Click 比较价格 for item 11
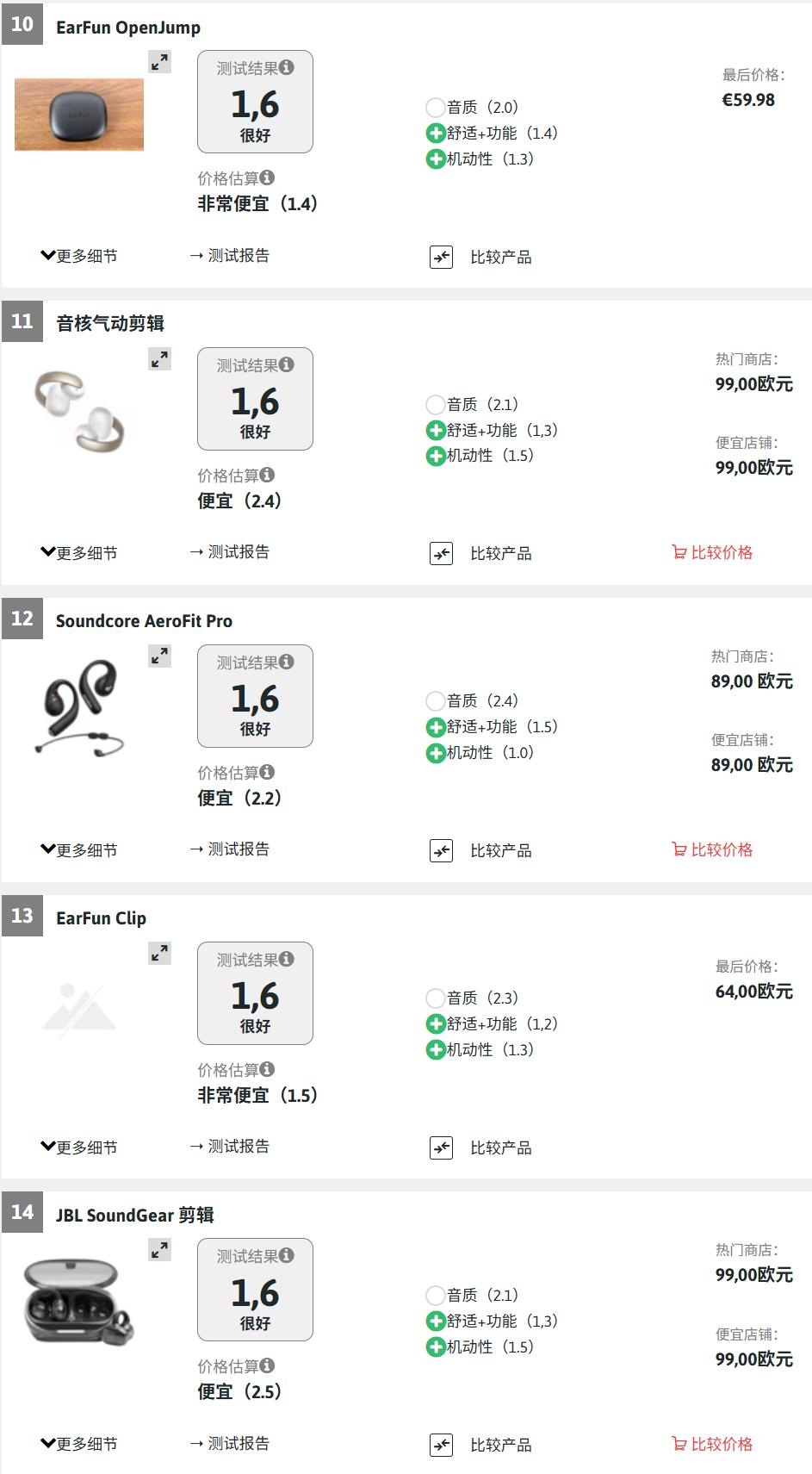Image resolution: width=812 pixels, height=1474 pixels. pyautogui.click(x=712, y=552)
